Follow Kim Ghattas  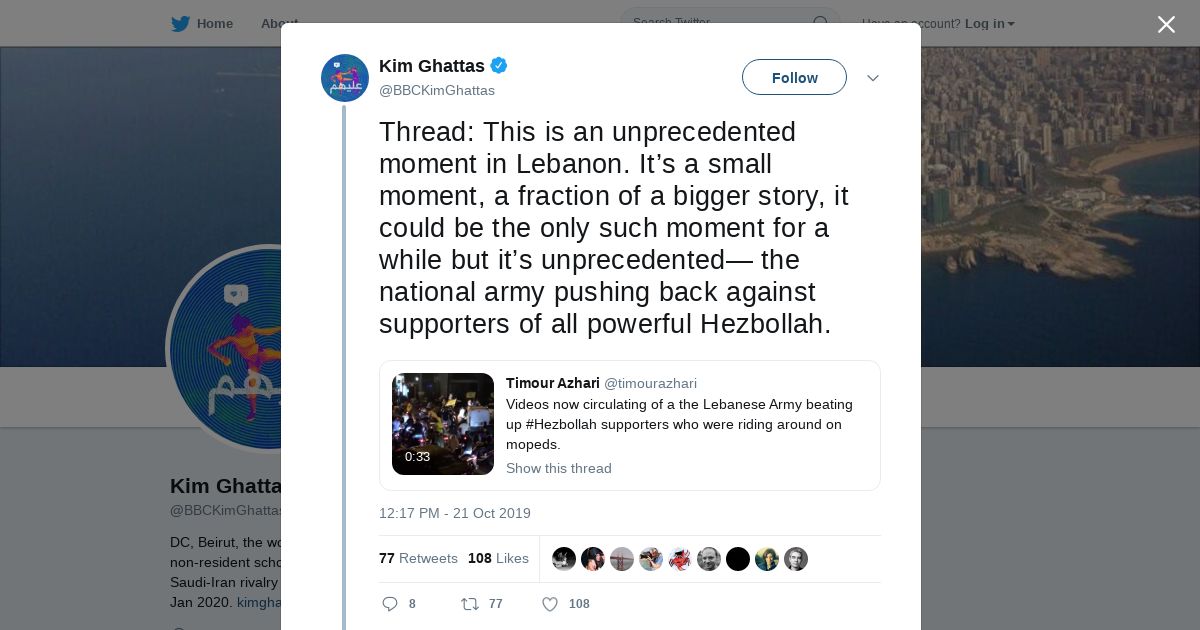[x=794, y=78]
